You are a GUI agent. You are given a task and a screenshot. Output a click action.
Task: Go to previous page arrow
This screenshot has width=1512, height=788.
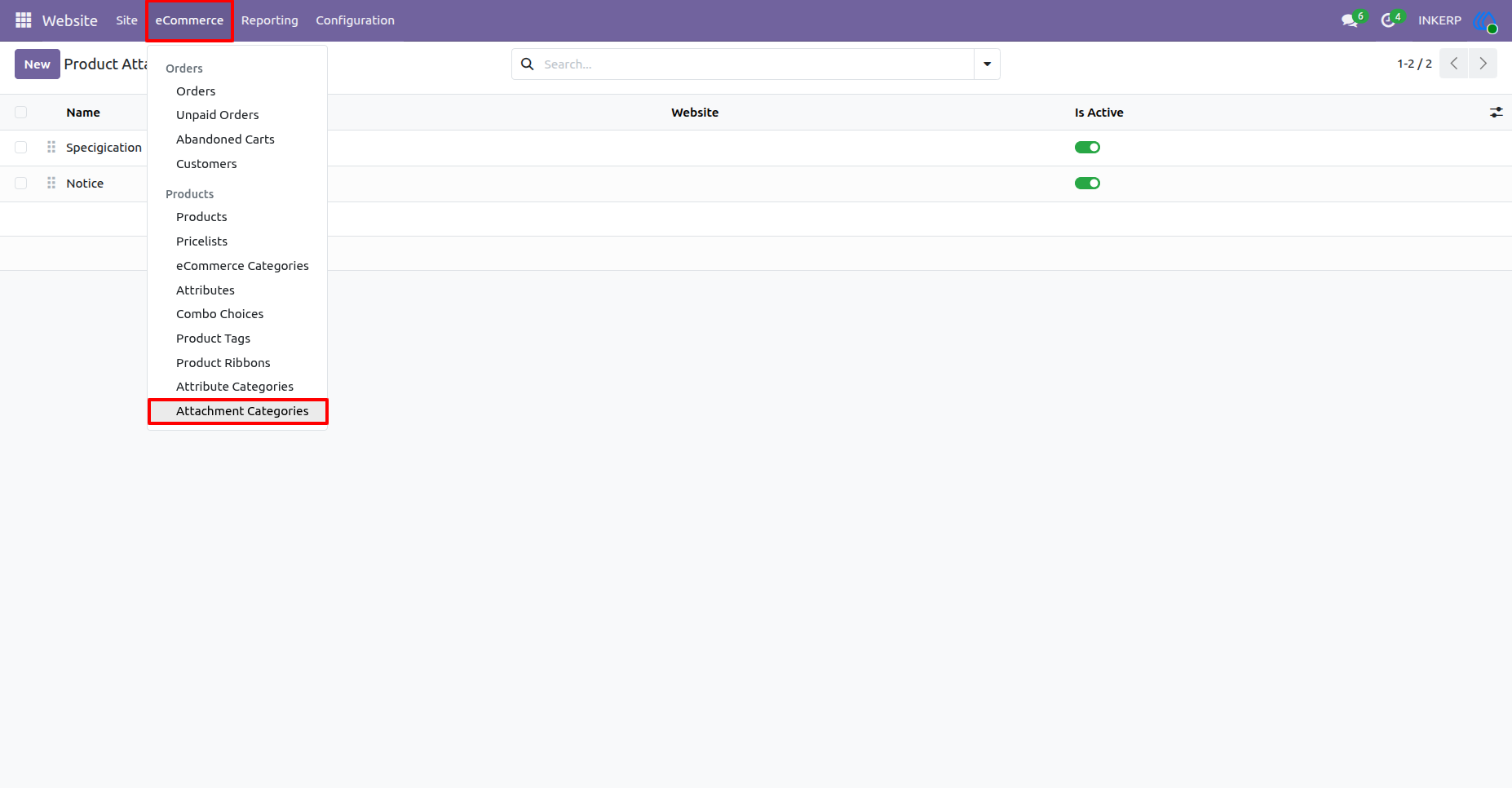1453,64
